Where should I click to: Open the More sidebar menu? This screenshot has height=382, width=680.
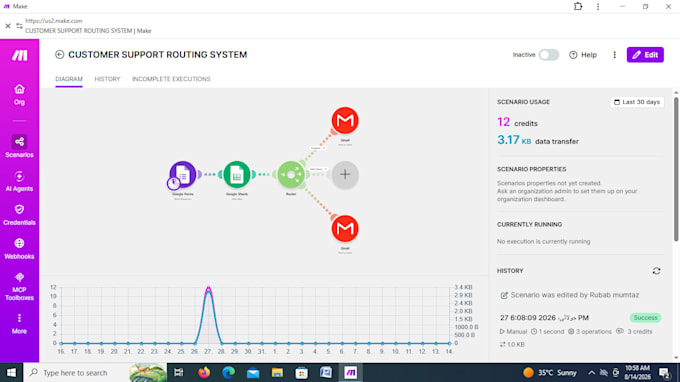tap(19, 323)
